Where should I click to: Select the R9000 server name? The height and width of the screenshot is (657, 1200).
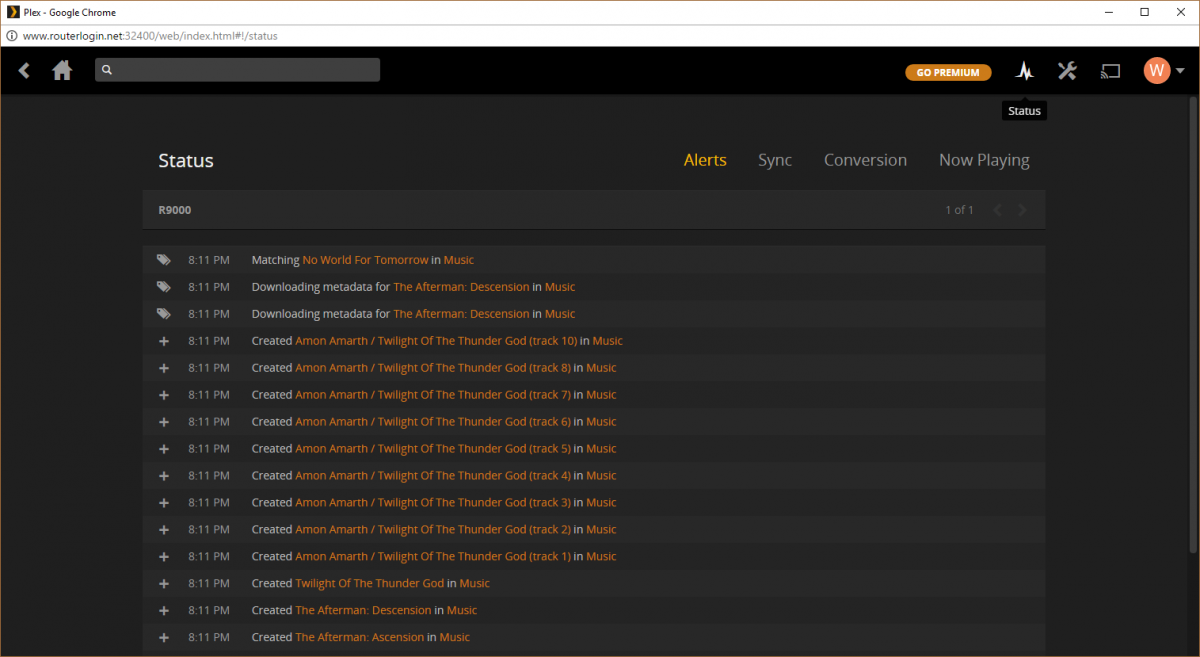[x=175, y=210]
